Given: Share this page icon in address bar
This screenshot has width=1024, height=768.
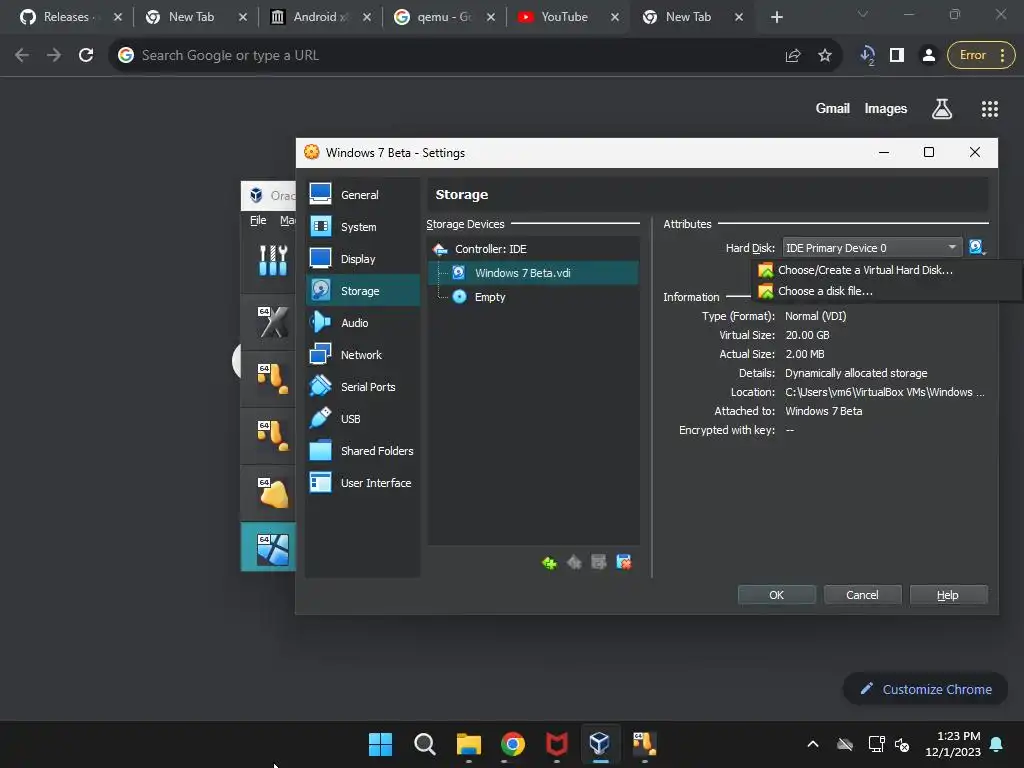Looking at the screenshot, I should click(x=793, y=56).
